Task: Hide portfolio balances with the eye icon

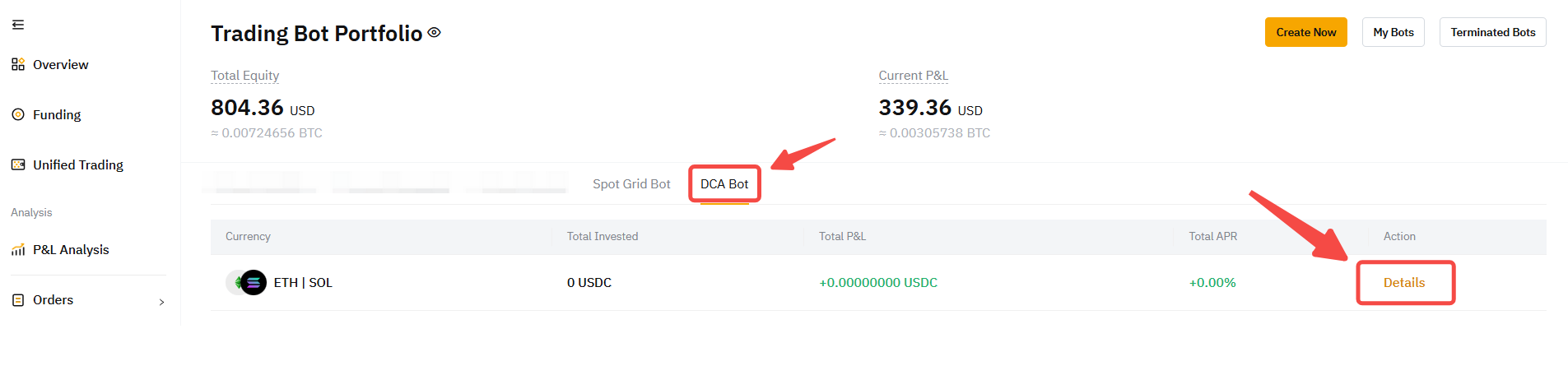Action: pyautogui.click(x=435, y=33)
